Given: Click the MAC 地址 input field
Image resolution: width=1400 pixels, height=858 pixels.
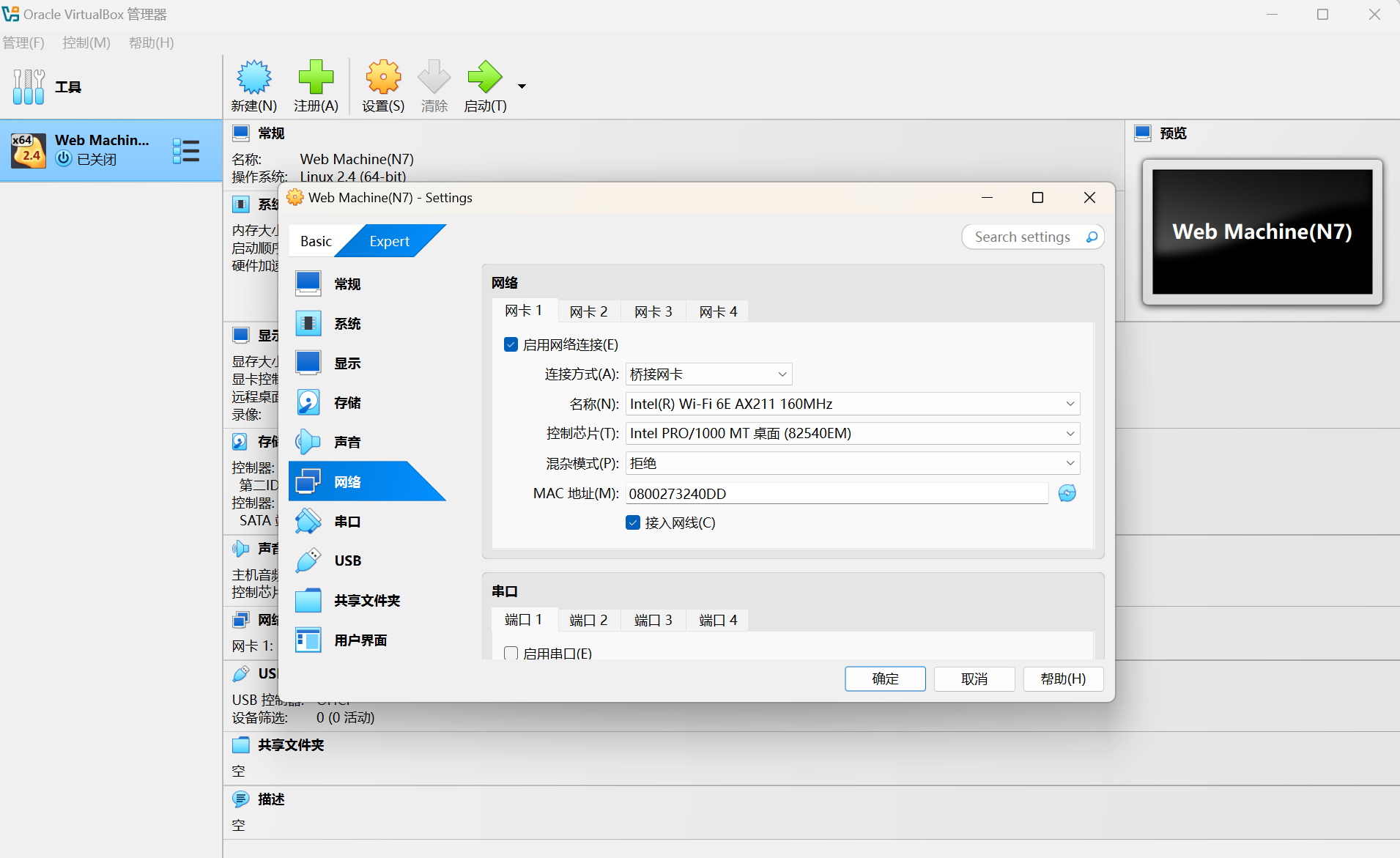Looking at the screenshot, I should pos(837,493).
